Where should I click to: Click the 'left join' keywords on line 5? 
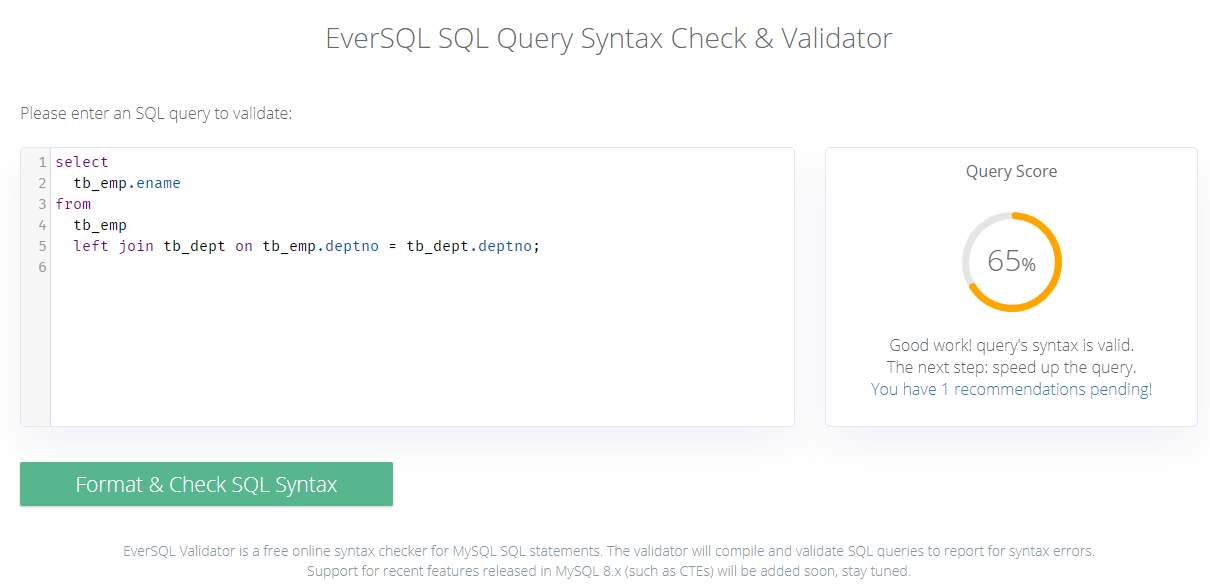tap(114, 246)
